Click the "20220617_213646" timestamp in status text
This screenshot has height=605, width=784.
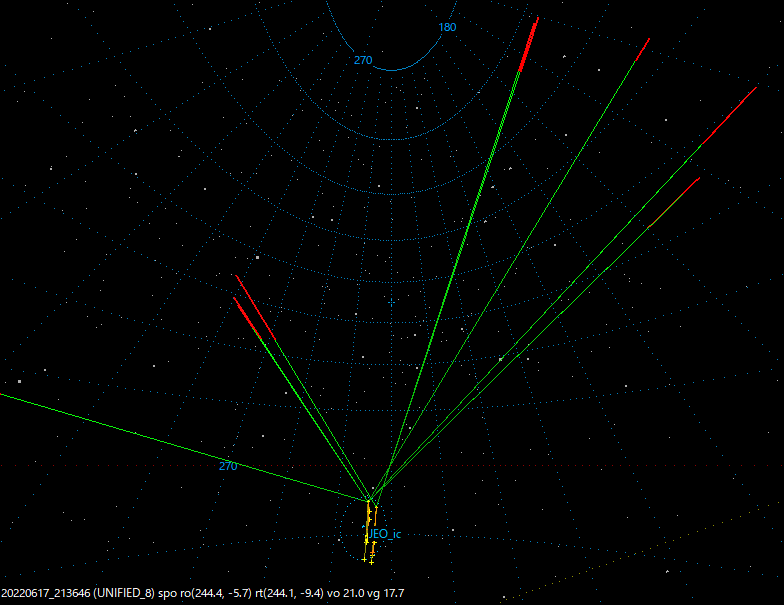coord(46,594)
